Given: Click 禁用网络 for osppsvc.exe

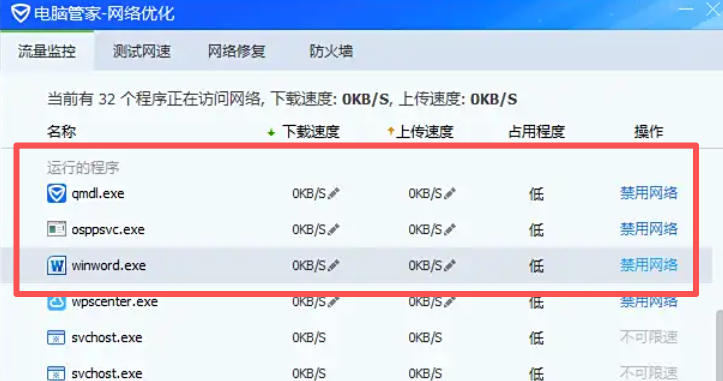Looking at the screenshot, I should pyautogui.click(x=649, y=229).
